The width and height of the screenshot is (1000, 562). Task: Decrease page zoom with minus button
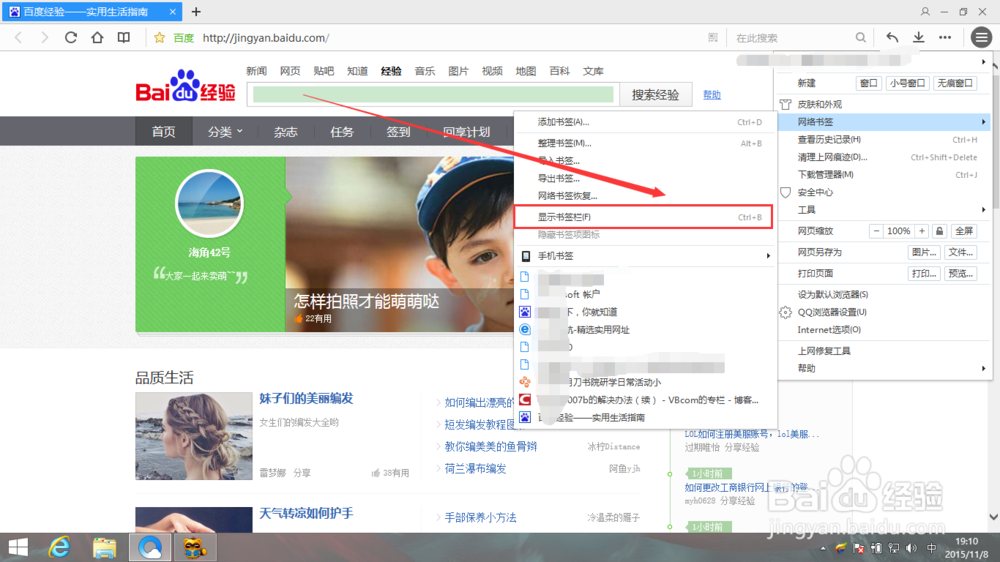(x=876, y=231)
